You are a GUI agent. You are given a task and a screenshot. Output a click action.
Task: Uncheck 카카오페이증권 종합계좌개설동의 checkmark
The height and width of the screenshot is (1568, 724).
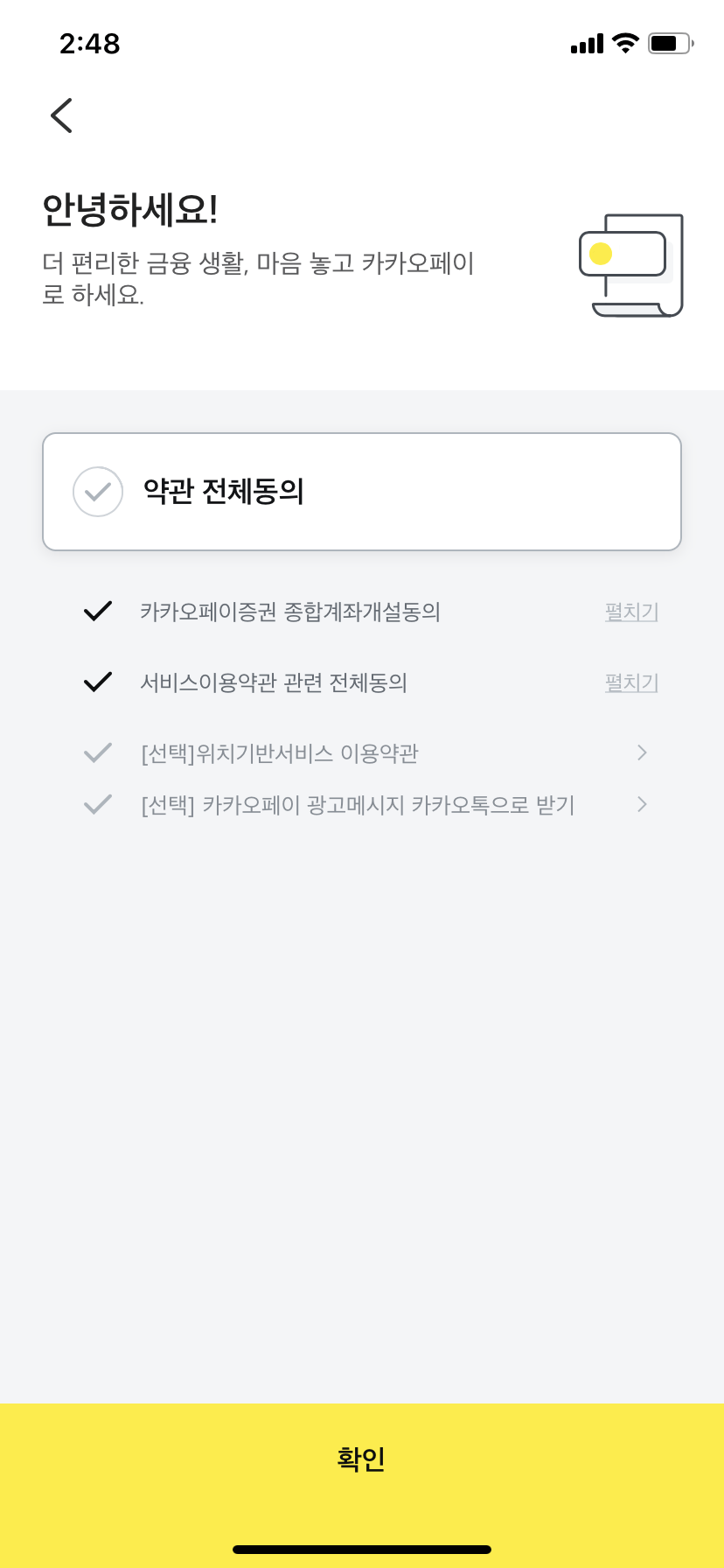click(97, 612)
